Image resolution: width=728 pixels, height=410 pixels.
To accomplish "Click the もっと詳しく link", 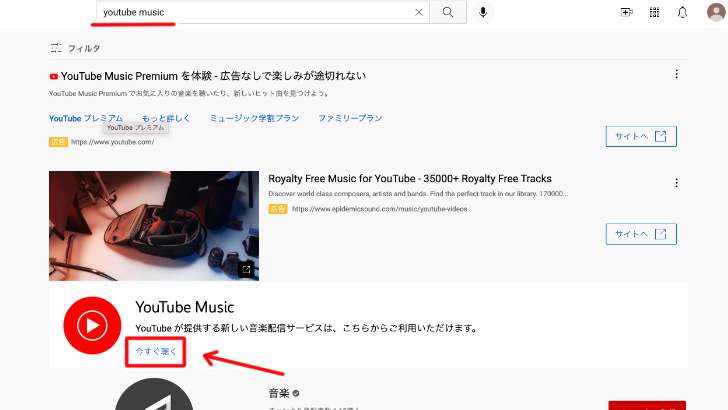I will tap(166, 118).
